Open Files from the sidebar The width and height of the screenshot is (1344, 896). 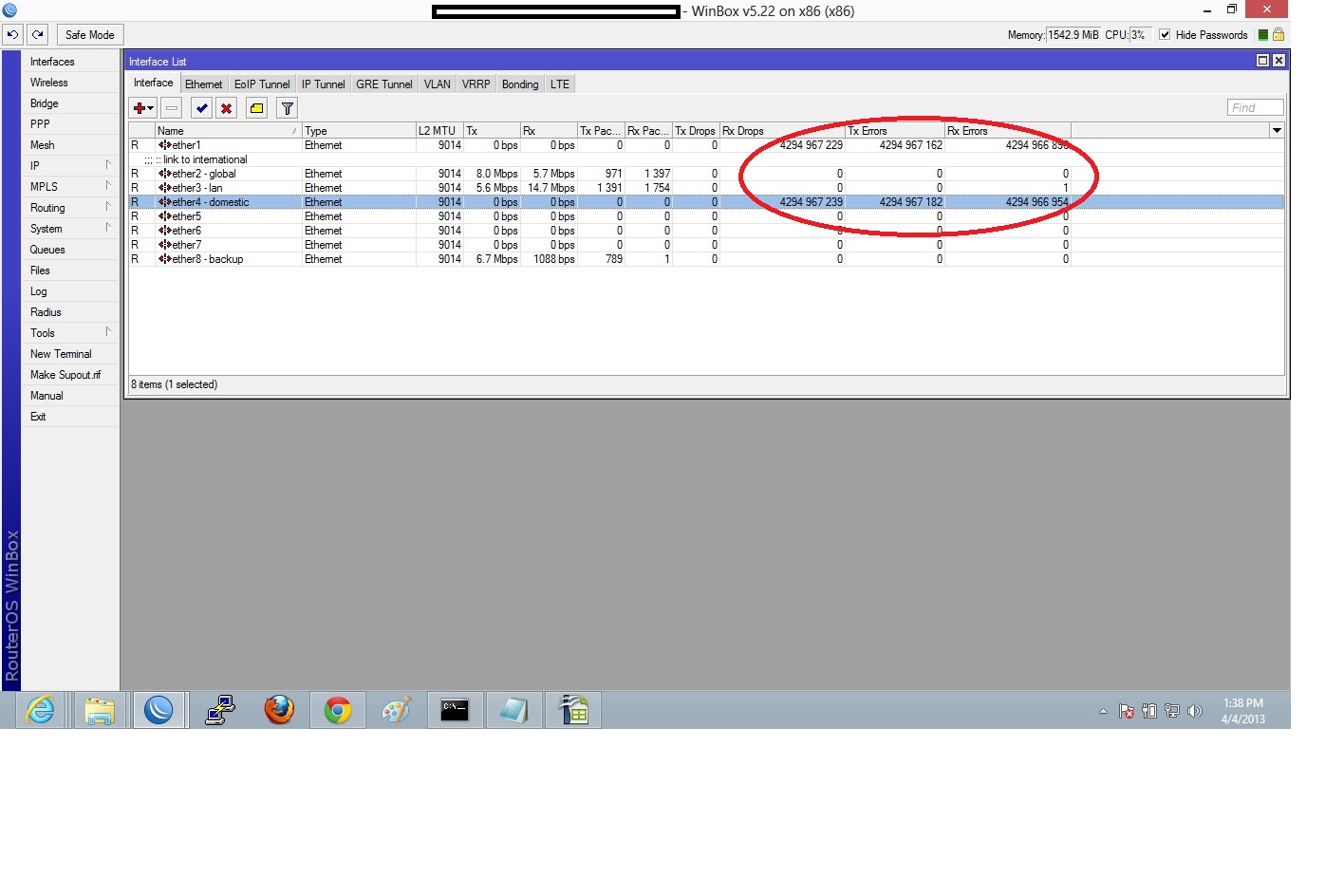click(71, 271)
